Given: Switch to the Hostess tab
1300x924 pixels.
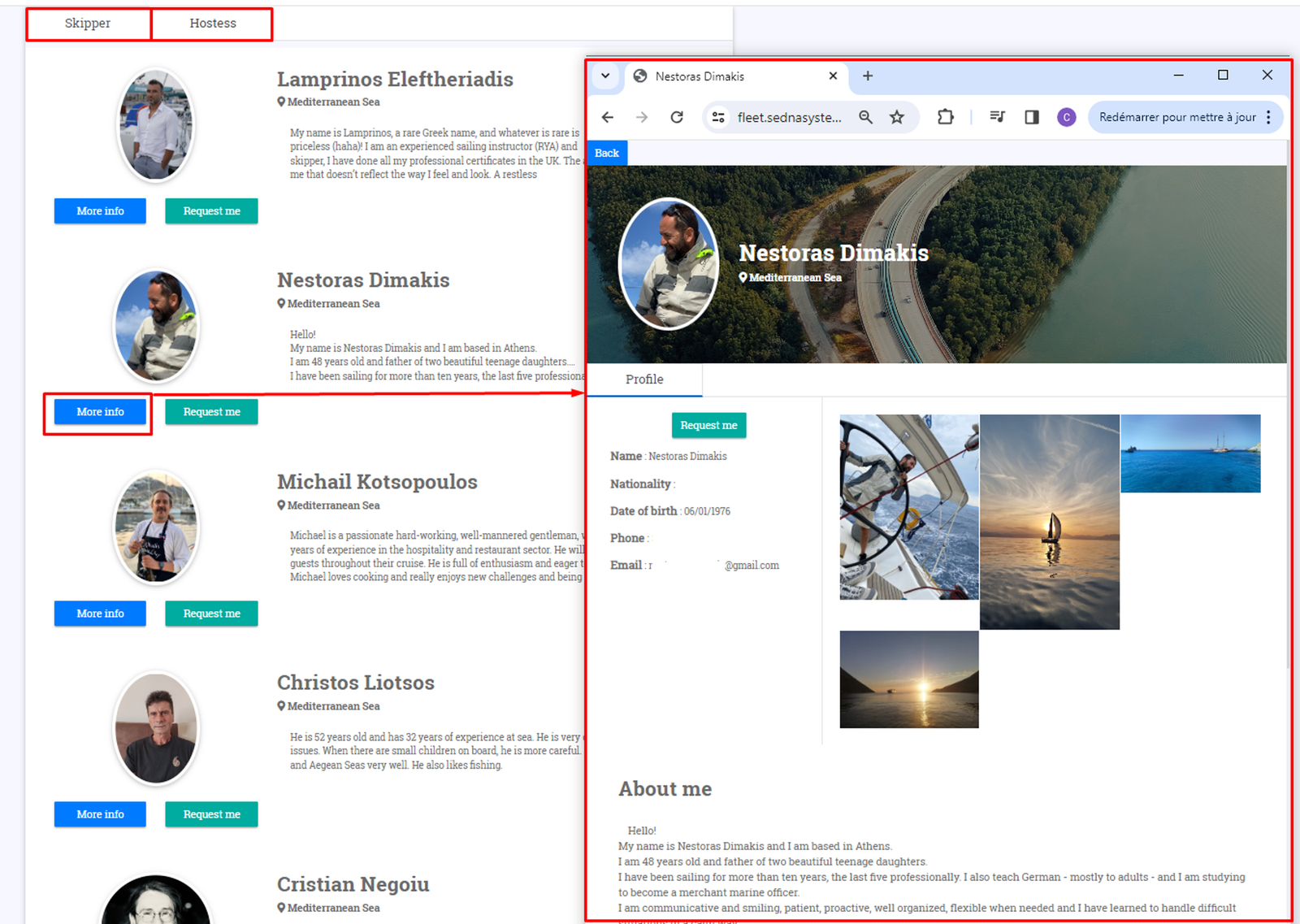Looking at the screenshot, I should coord(213,24).
